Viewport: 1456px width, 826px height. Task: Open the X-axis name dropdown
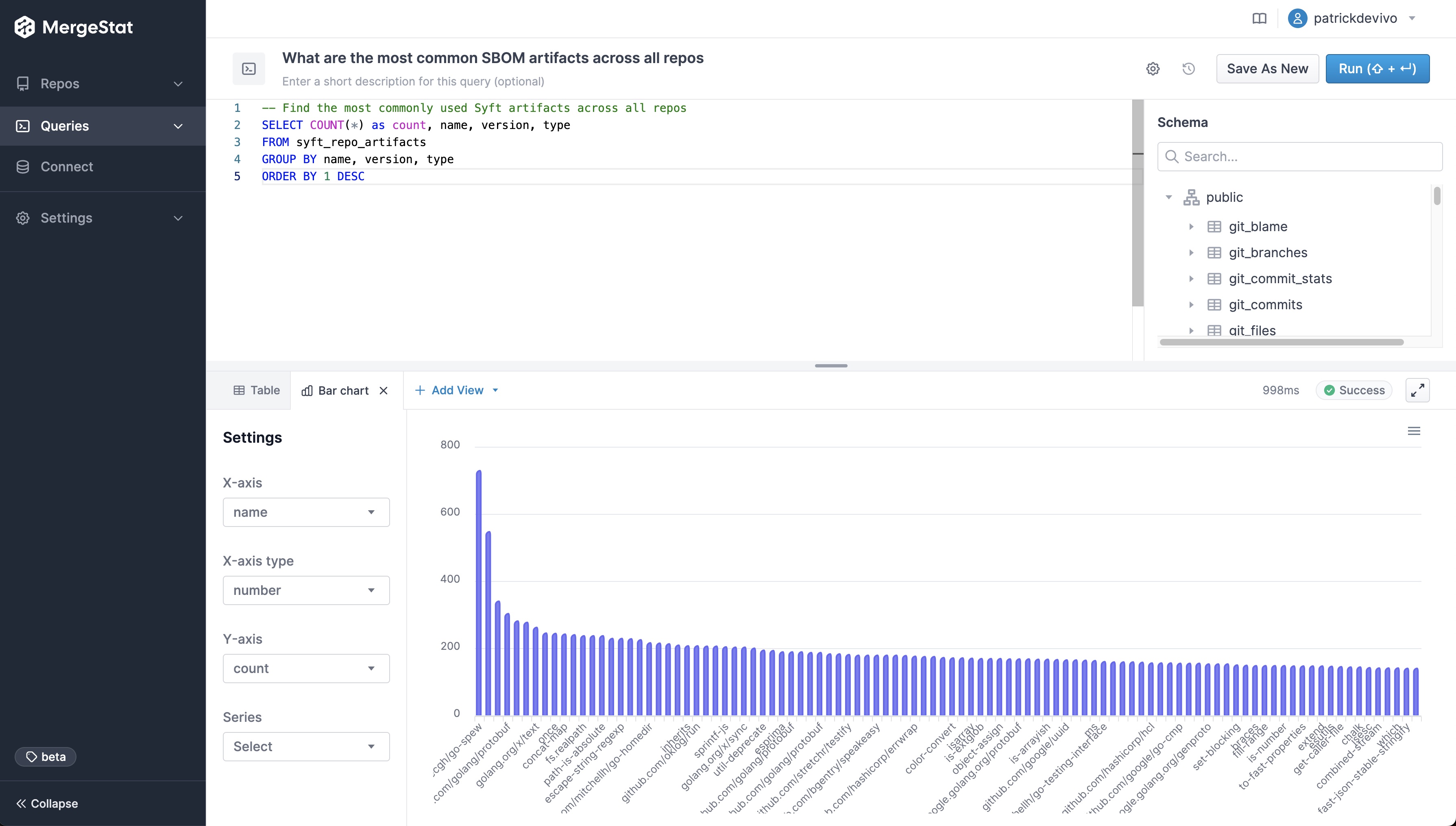point(306,512)
